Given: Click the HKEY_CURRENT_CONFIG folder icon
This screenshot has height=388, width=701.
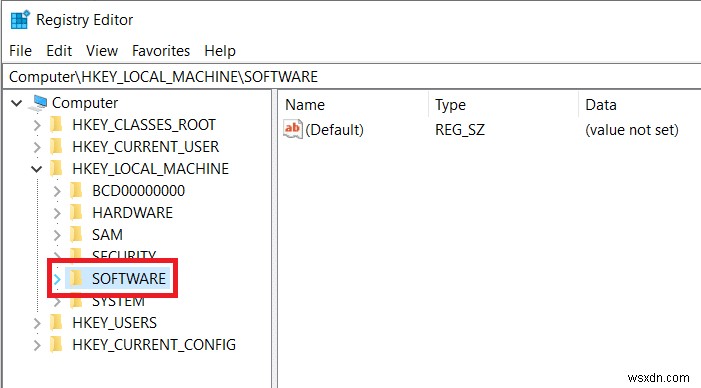Looking at the screenshot, I should pyautogui.click(x=56, y=344).
